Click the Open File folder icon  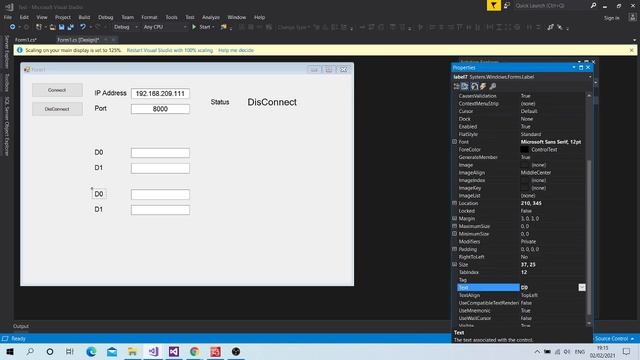pos(52,27)
